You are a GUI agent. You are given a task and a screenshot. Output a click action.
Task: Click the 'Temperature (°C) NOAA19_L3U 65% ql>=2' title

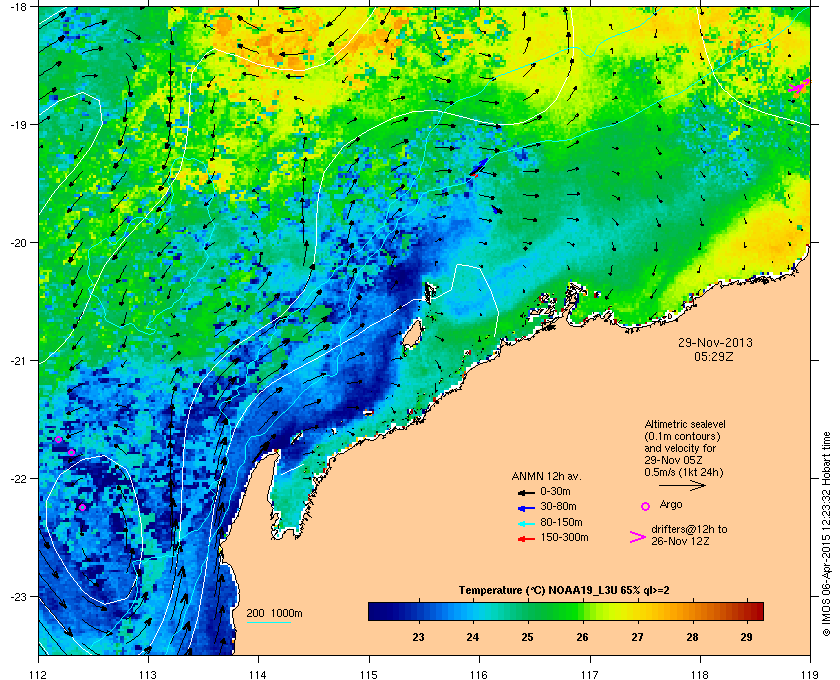(x=564, y=591)
